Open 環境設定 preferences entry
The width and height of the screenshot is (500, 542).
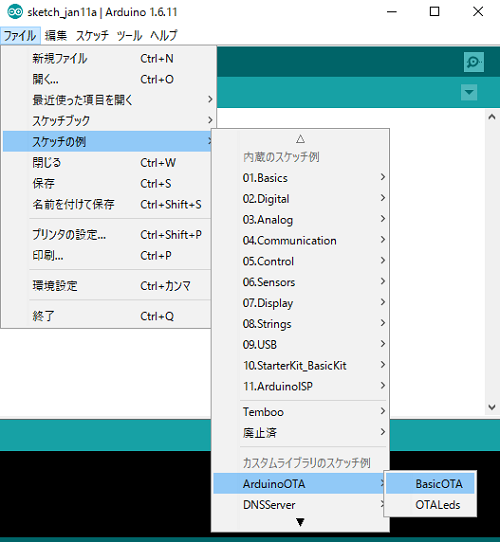107,286
